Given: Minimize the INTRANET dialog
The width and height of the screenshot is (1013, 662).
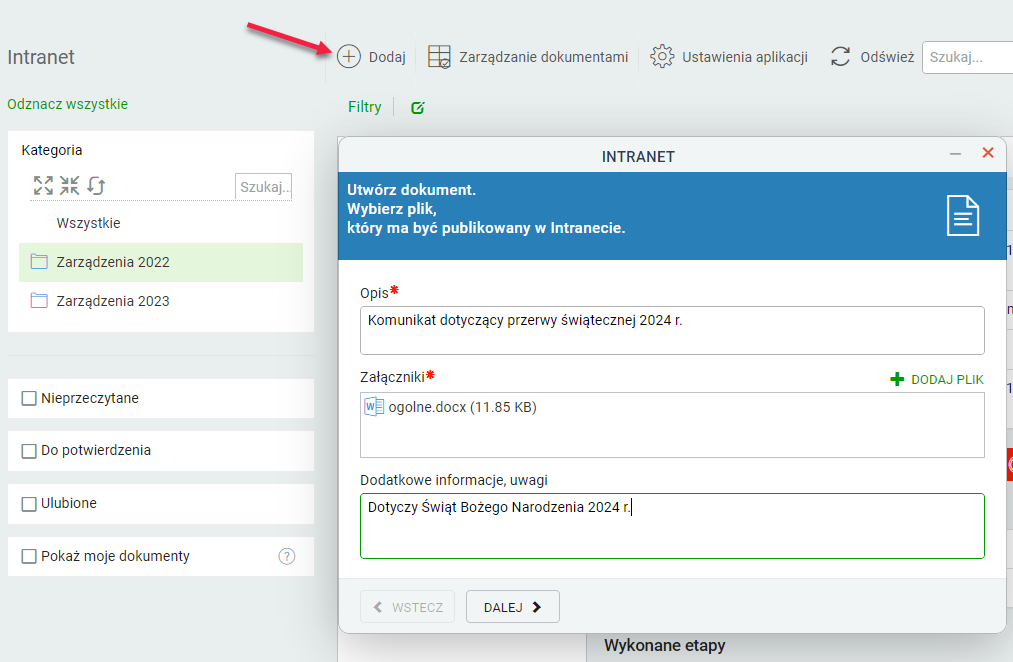Looking at the screenshot, I should tap(956, 154).
